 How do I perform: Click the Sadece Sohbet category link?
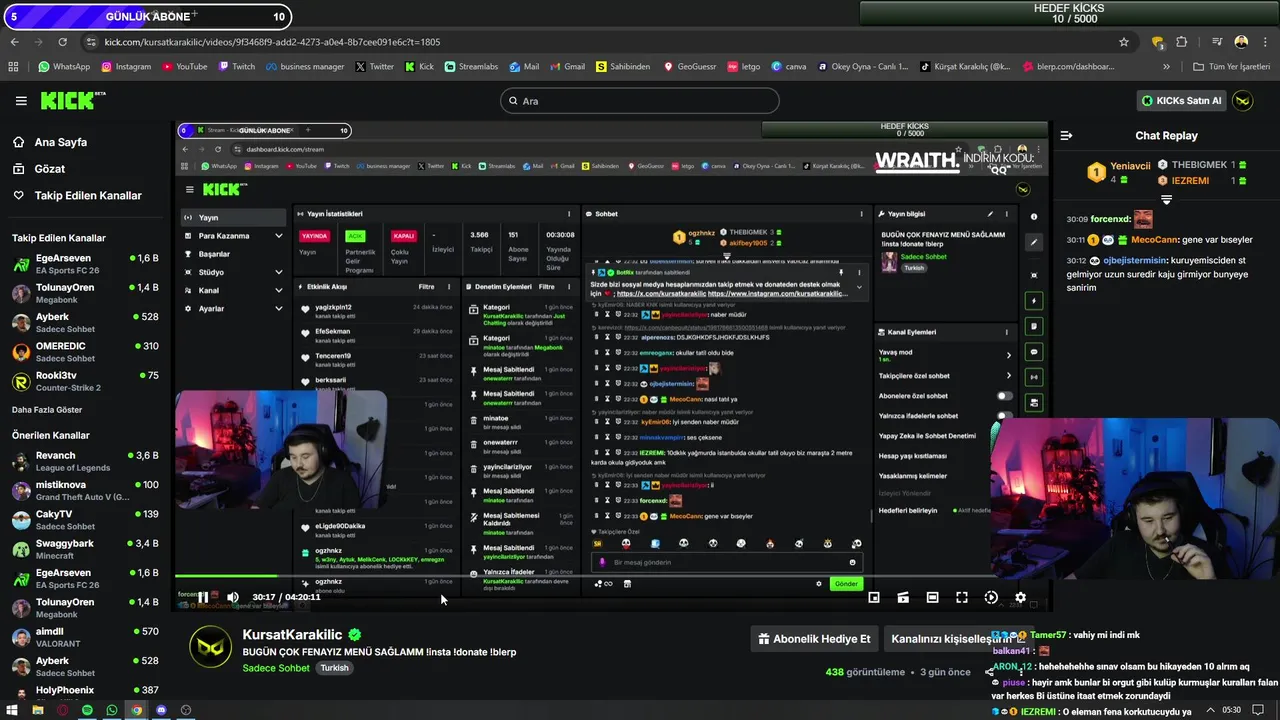coord(276,668)
